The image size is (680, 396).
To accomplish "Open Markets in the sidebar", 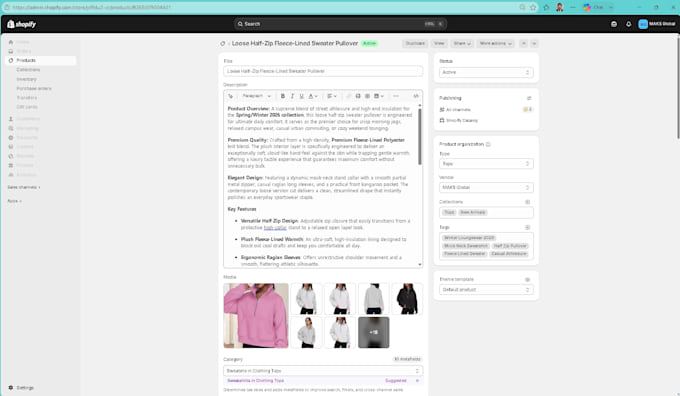I will 25,156.
